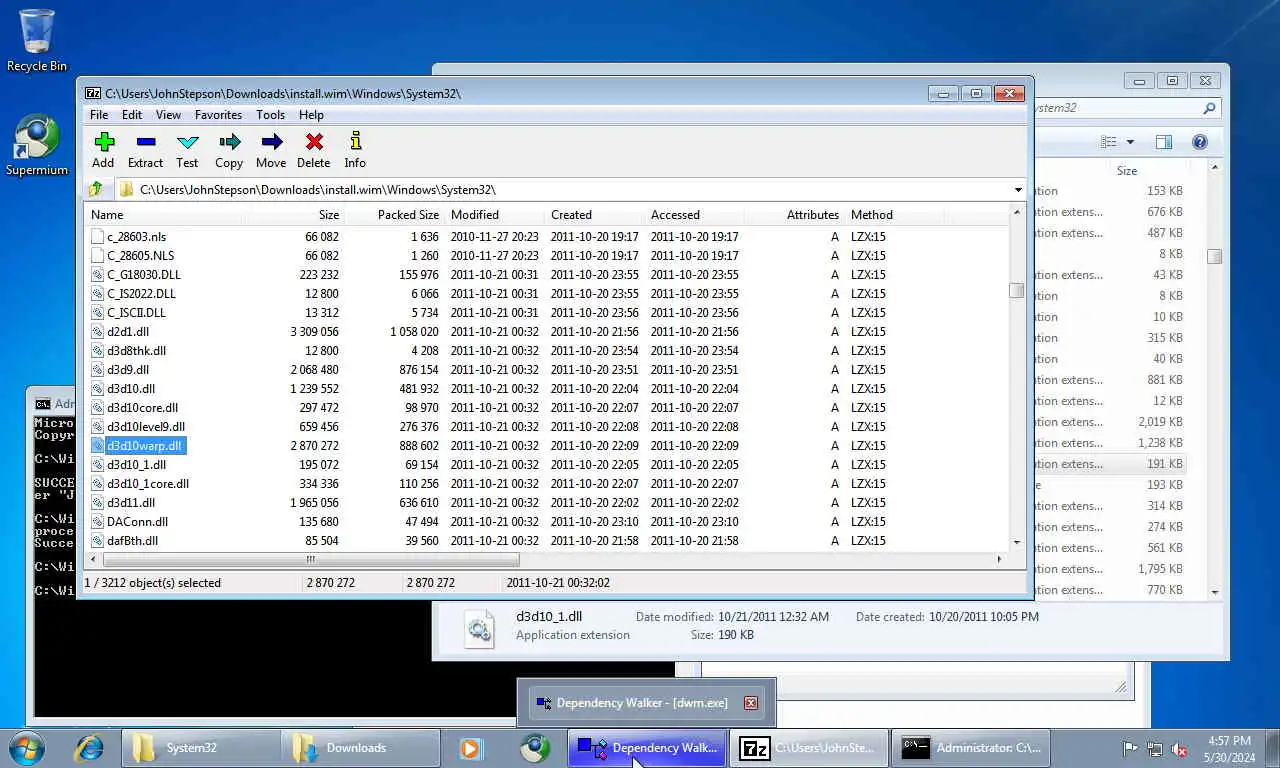Select file c_28603.nls

pos(136,237)
